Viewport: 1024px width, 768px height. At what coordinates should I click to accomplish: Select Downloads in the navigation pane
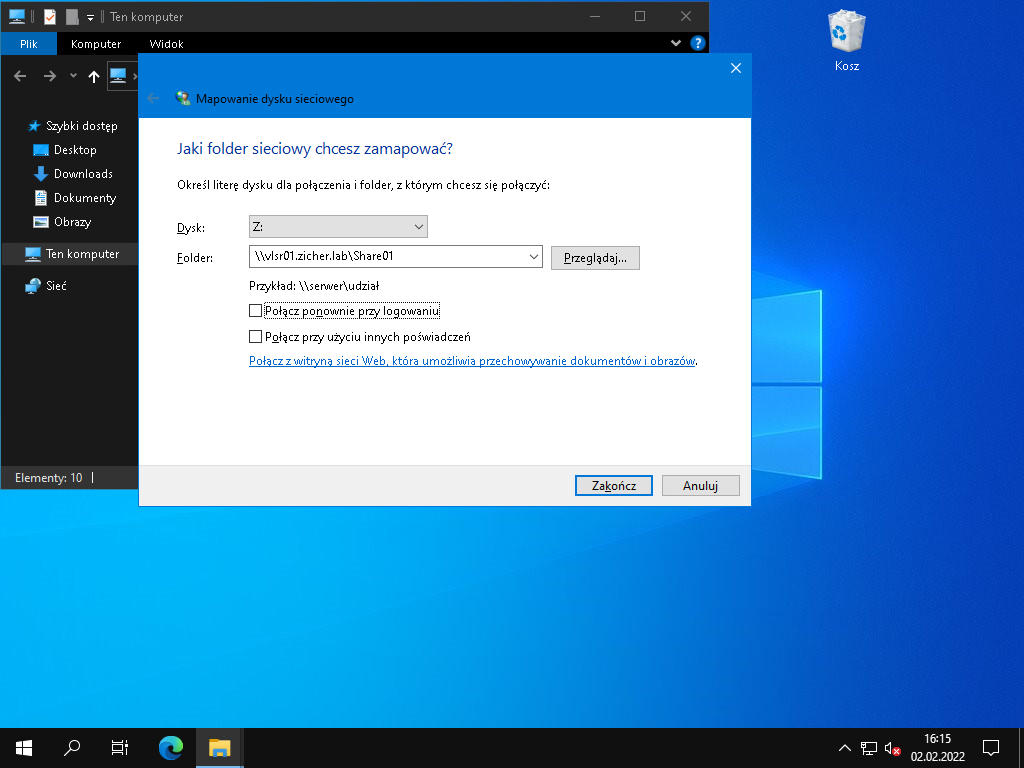tap(82, 174)
